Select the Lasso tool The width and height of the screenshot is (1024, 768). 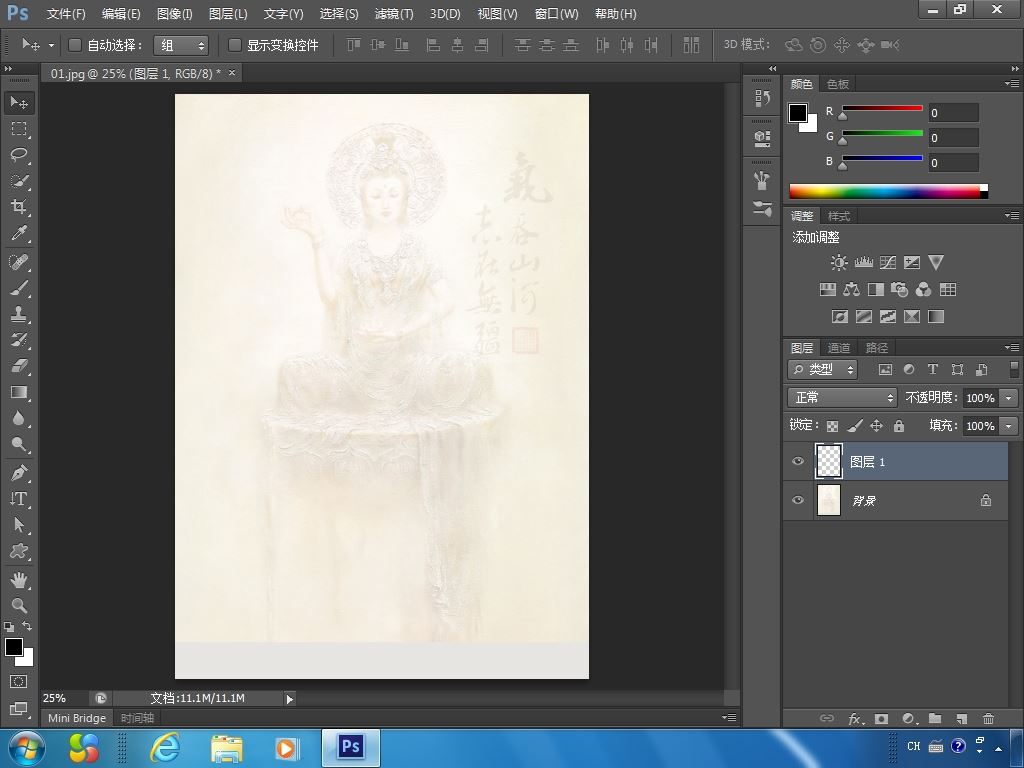(x=19, y=155)
